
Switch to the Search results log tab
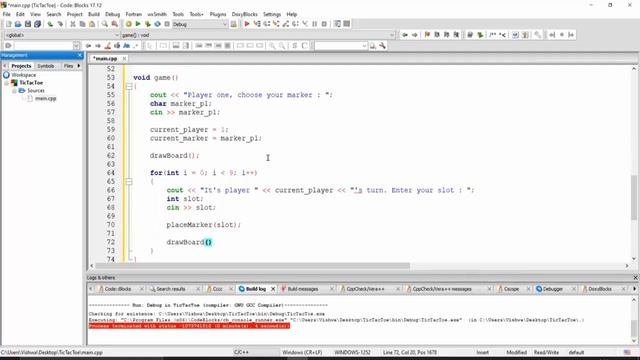[x=171, y=289]
